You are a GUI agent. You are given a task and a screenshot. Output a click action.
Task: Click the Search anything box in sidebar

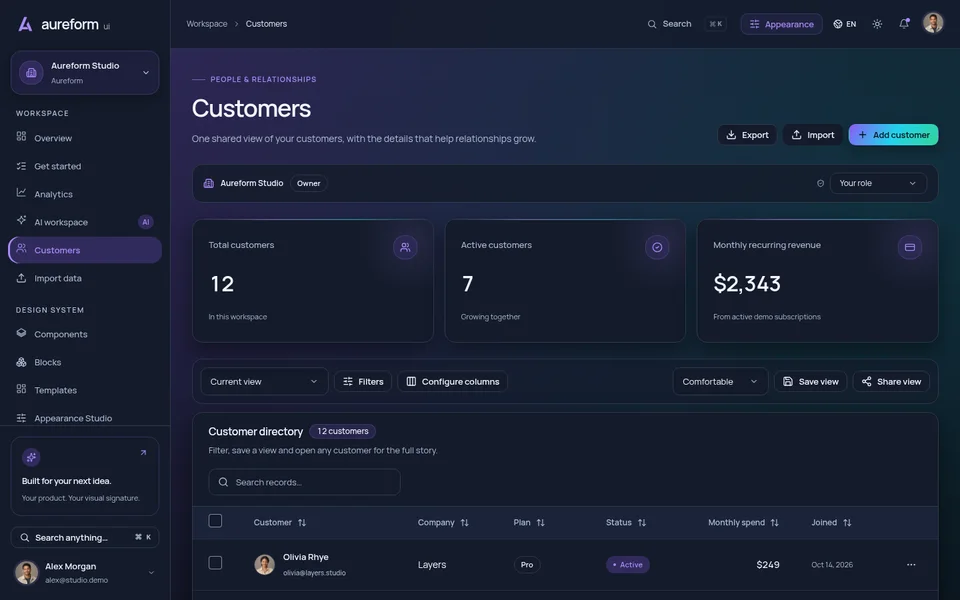(85, 537)
